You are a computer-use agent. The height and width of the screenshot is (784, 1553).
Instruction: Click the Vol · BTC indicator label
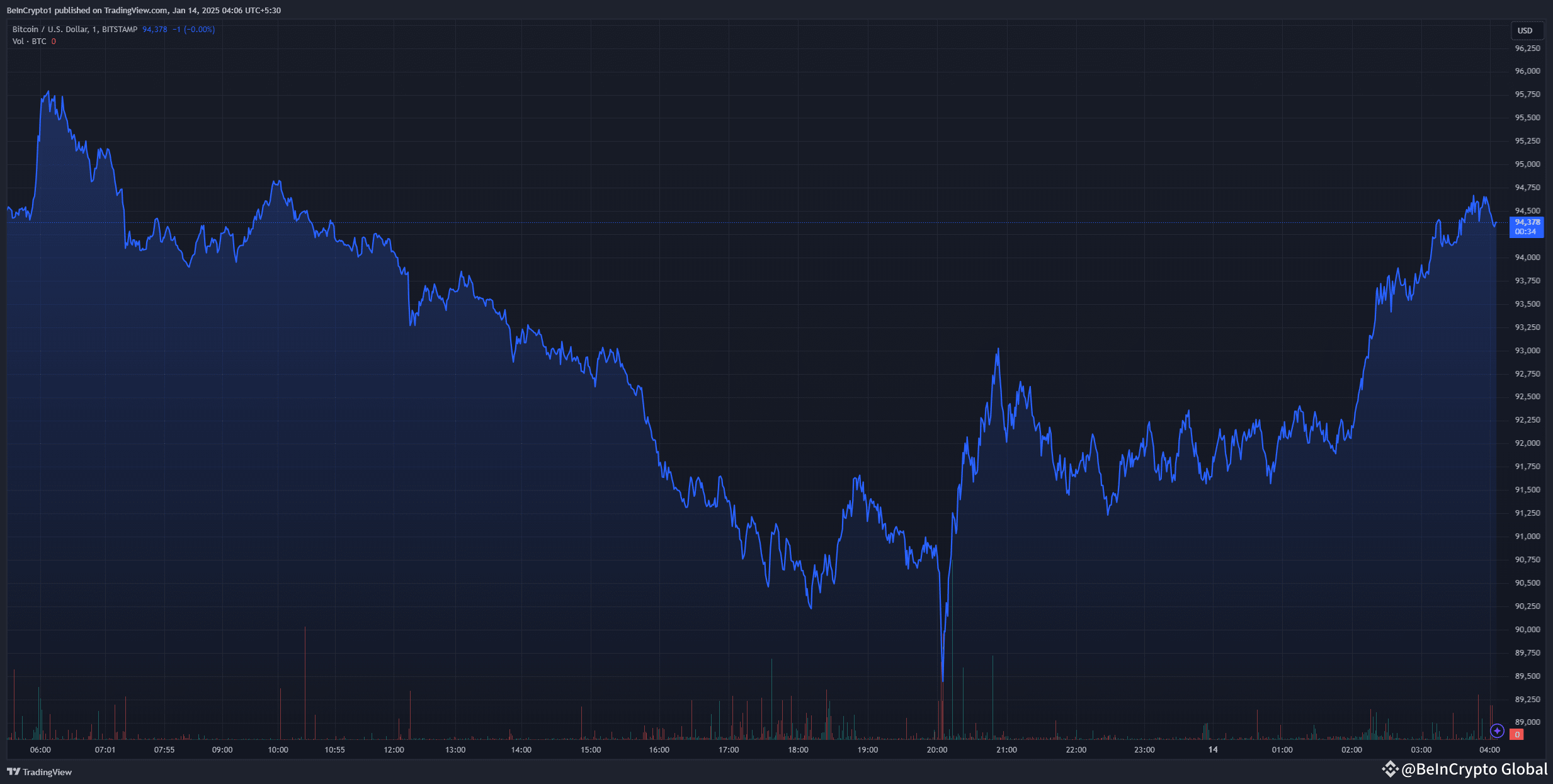29,42
